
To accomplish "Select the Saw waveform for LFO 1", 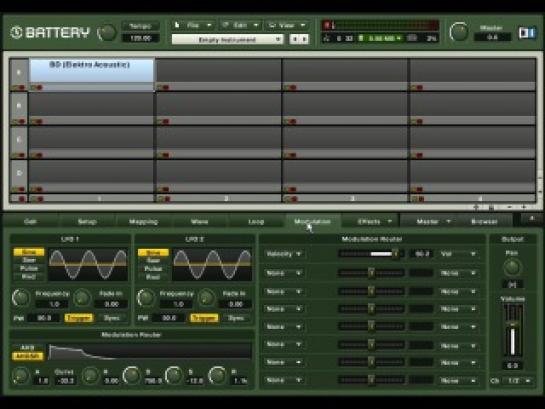I will 29,260.
